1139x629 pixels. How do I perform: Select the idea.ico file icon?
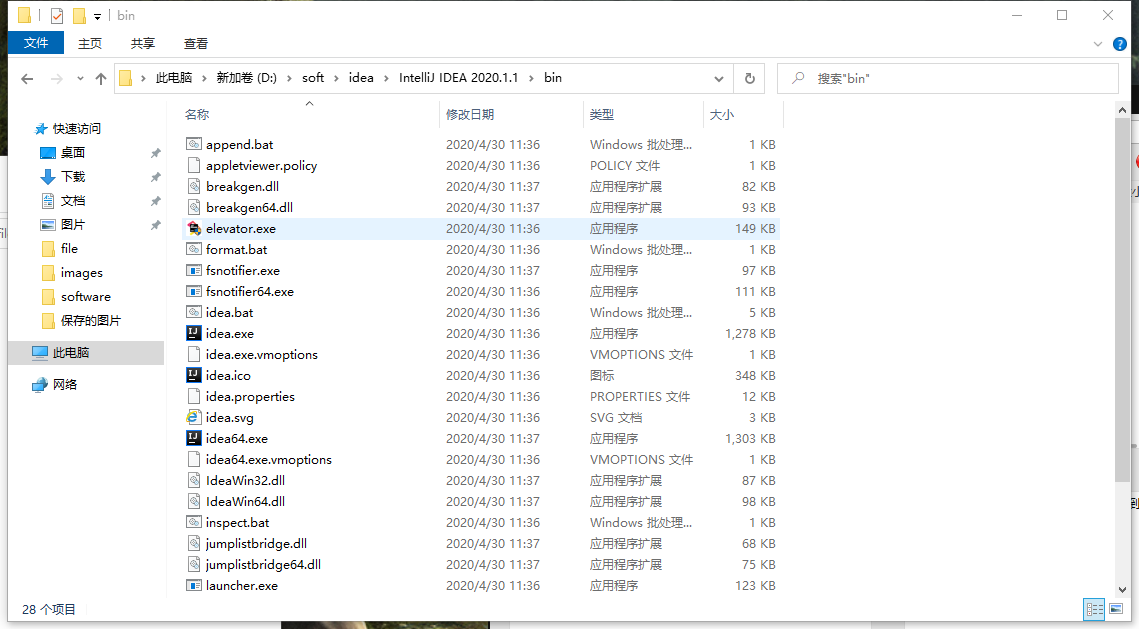194,375
